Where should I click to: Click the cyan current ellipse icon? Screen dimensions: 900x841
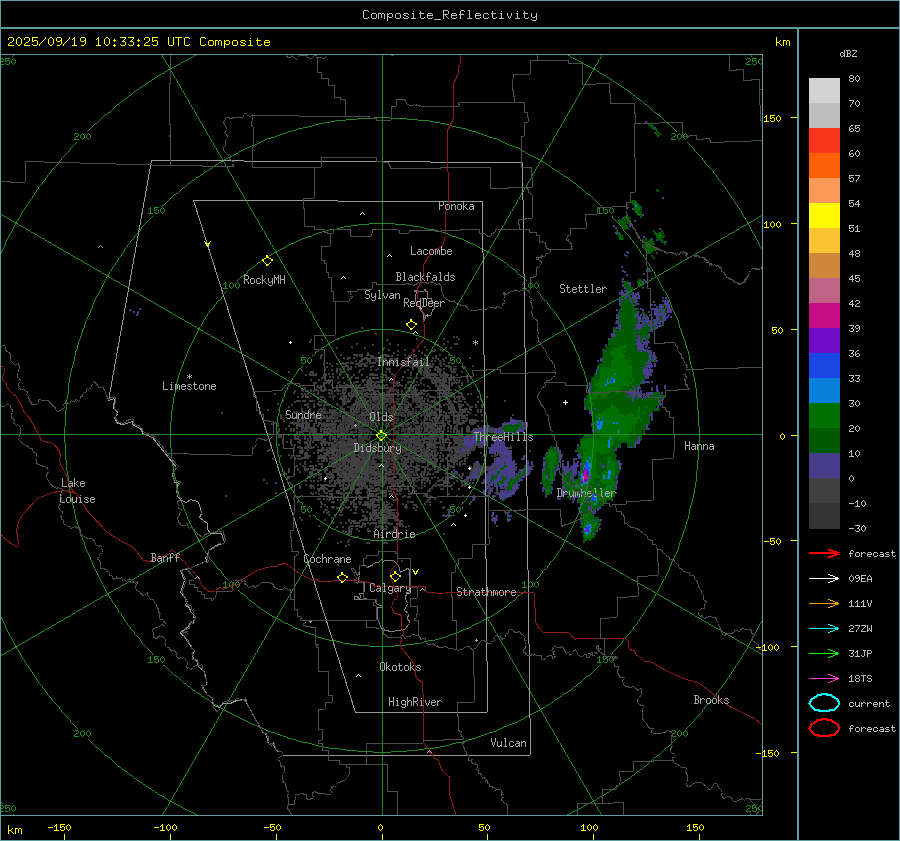click(824, 703)
